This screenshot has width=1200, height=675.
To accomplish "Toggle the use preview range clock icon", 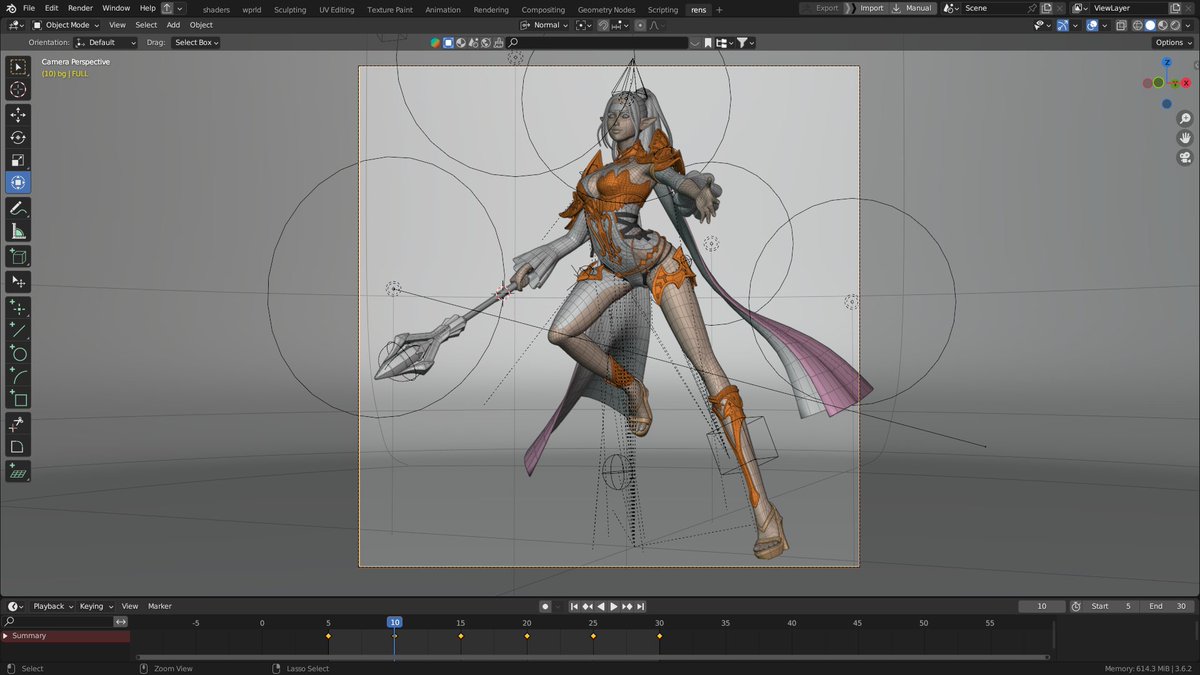I will [x=1076, y=606].
